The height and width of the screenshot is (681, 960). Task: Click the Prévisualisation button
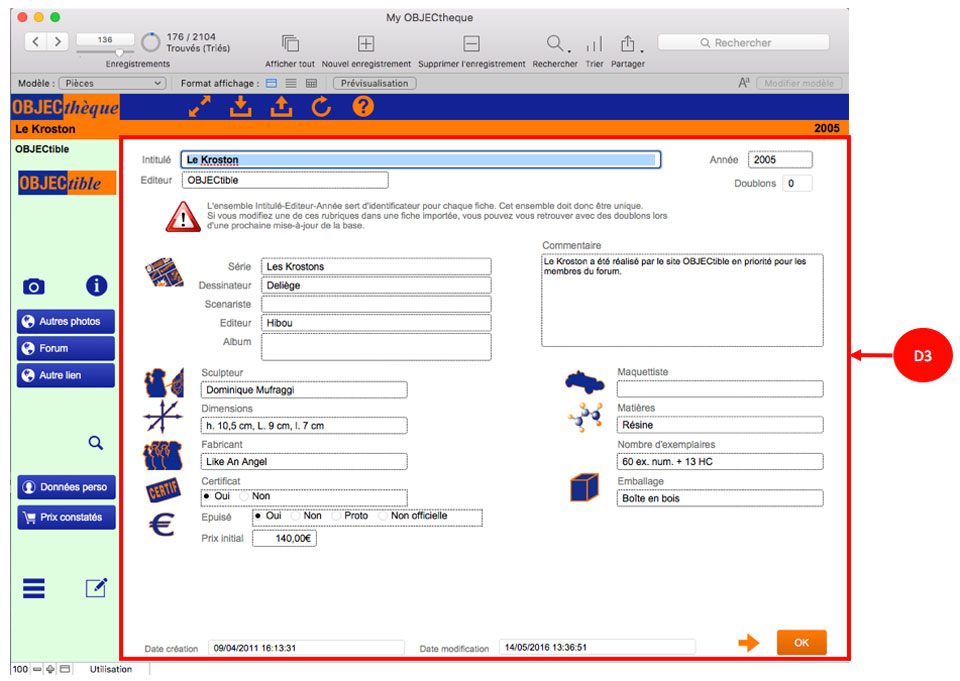pyautogui.click(x=375, y=83)
